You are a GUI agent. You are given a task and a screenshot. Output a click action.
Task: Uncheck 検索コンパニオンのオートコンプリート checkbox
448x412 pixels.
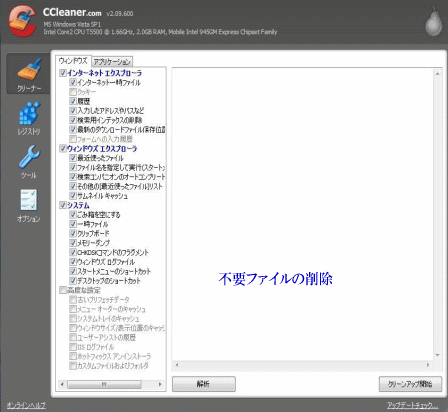tap(73, 176)
